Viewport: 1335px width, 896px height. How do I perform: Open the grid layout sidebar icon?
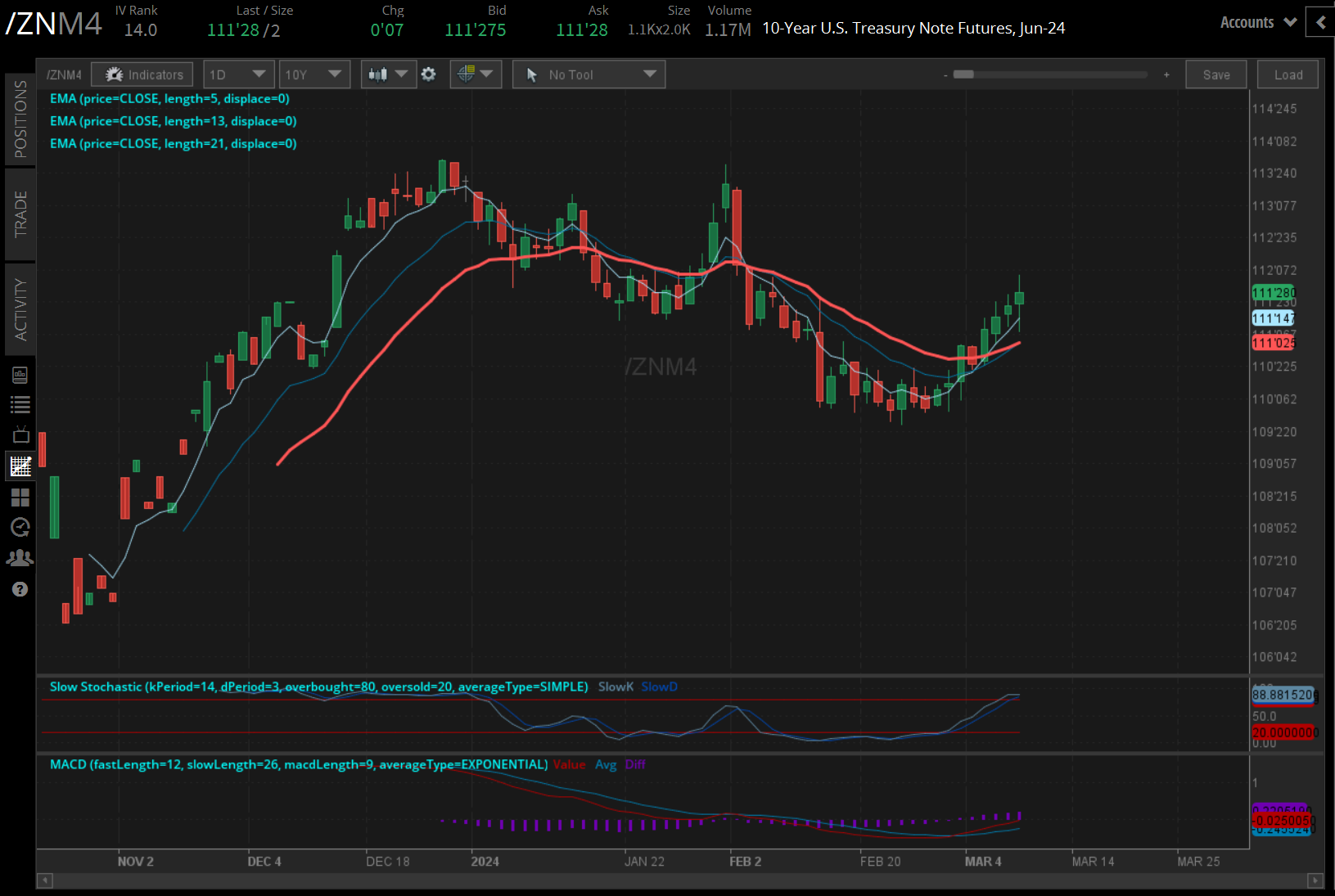[20, 498]
